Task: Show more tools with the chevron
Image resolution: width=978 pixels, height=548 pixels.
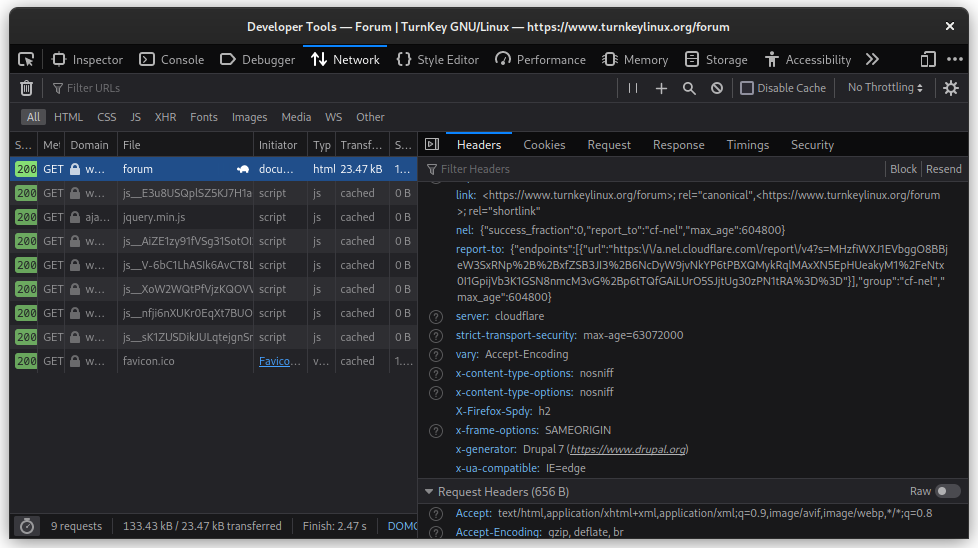Action: point(872,60)
